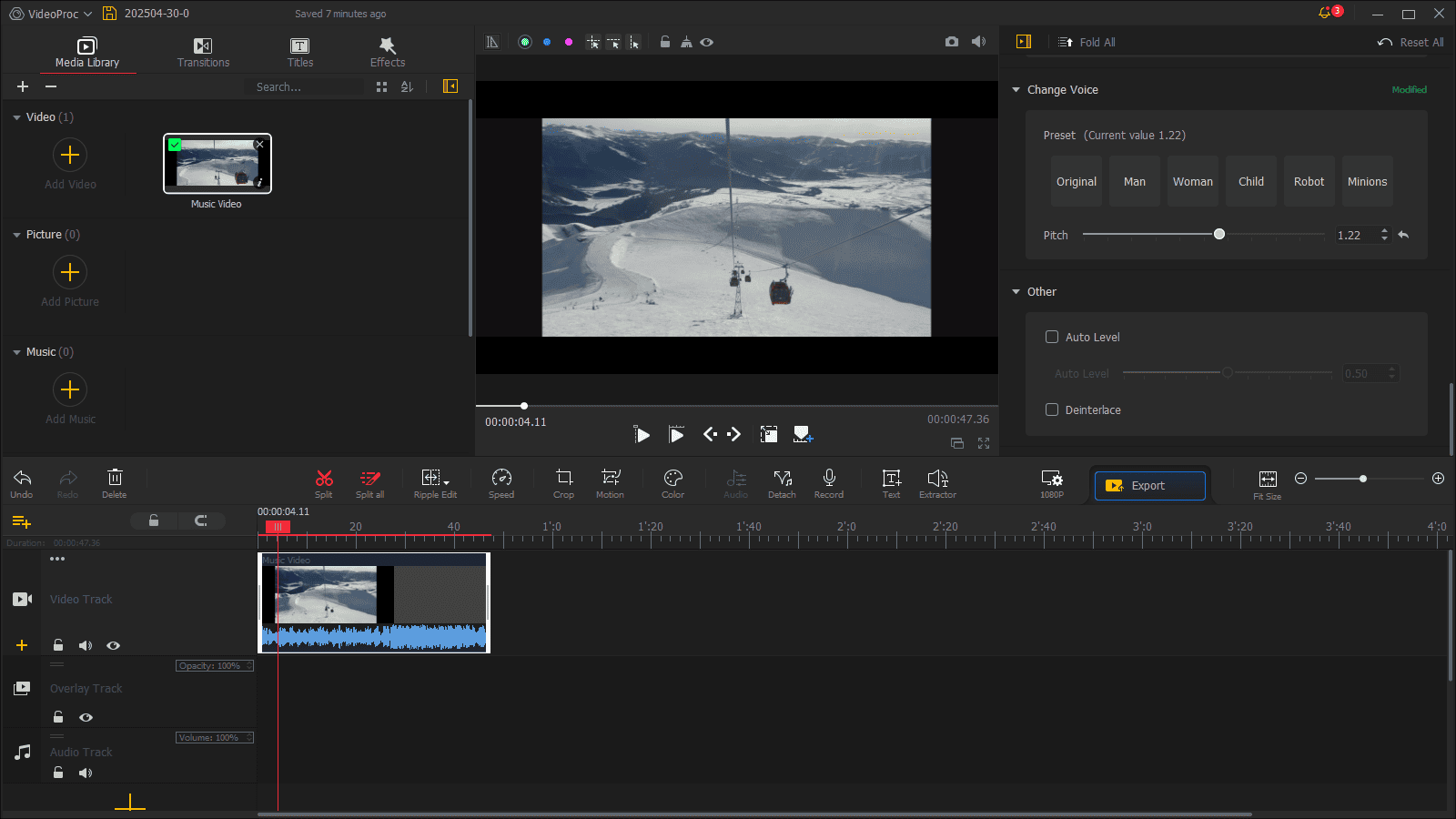The height and width of the screenshot is (819, 1456).
Task: Switch to the Effects tab
Action: point(388,53)
